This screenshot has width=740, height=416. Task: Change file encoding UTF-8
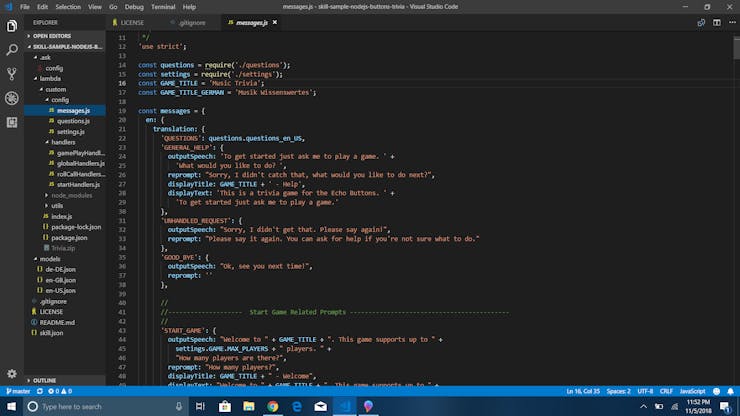[645, 391]
